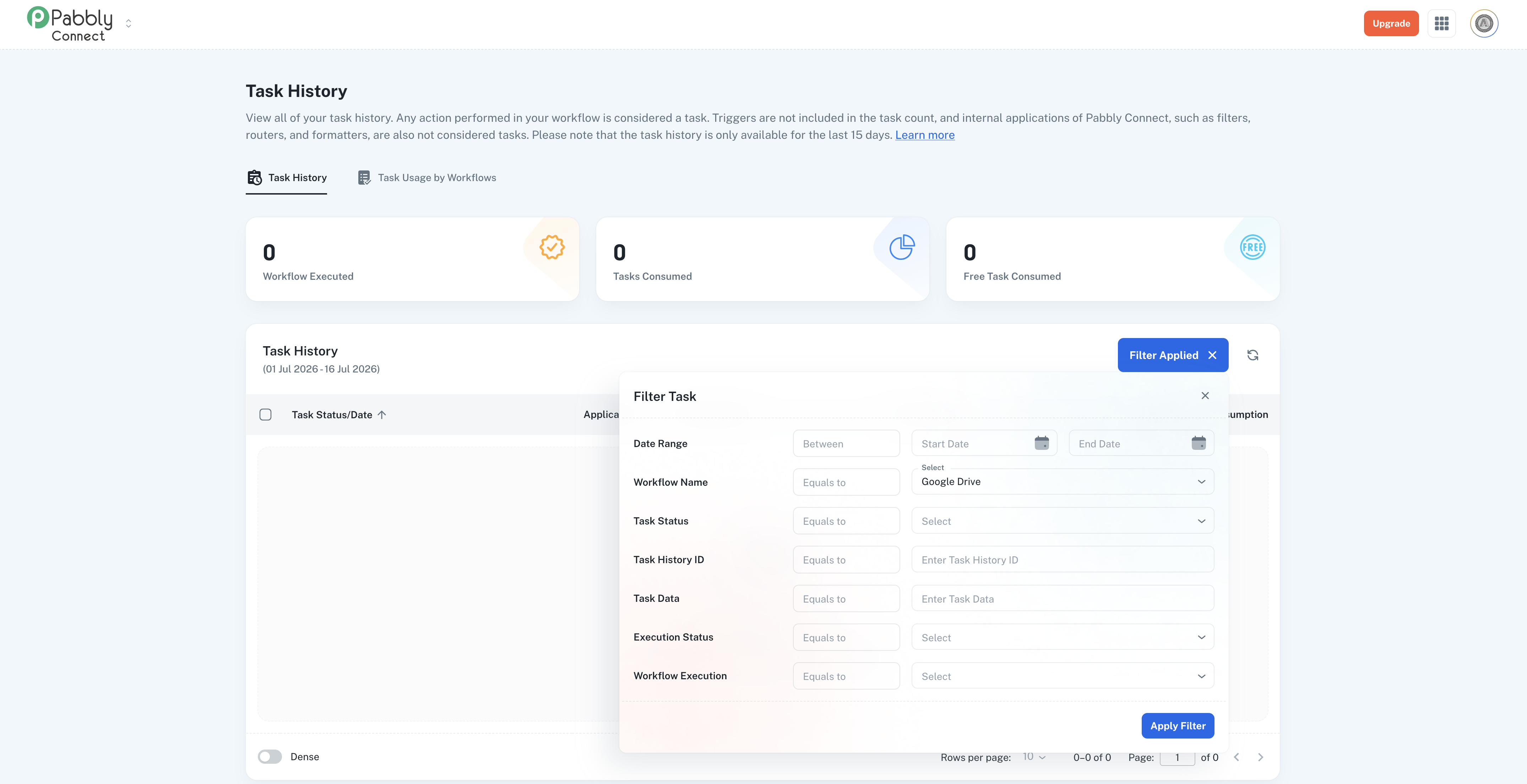Sort by Task Status/Date arrow
Viewport: 1527px width, 784px height.
(382, 415)
